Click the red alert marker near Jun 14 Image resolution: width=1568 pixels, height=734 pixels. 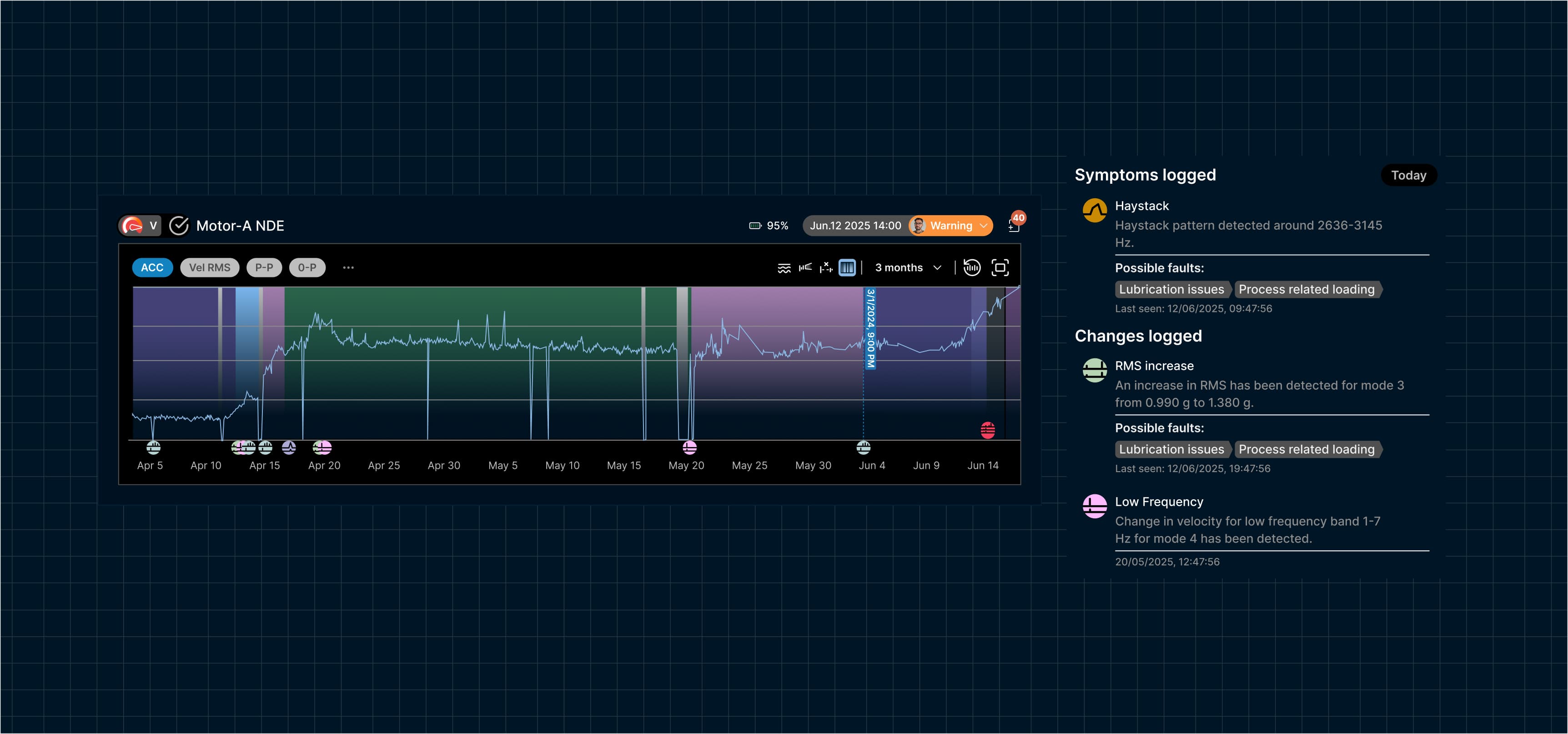988,430
